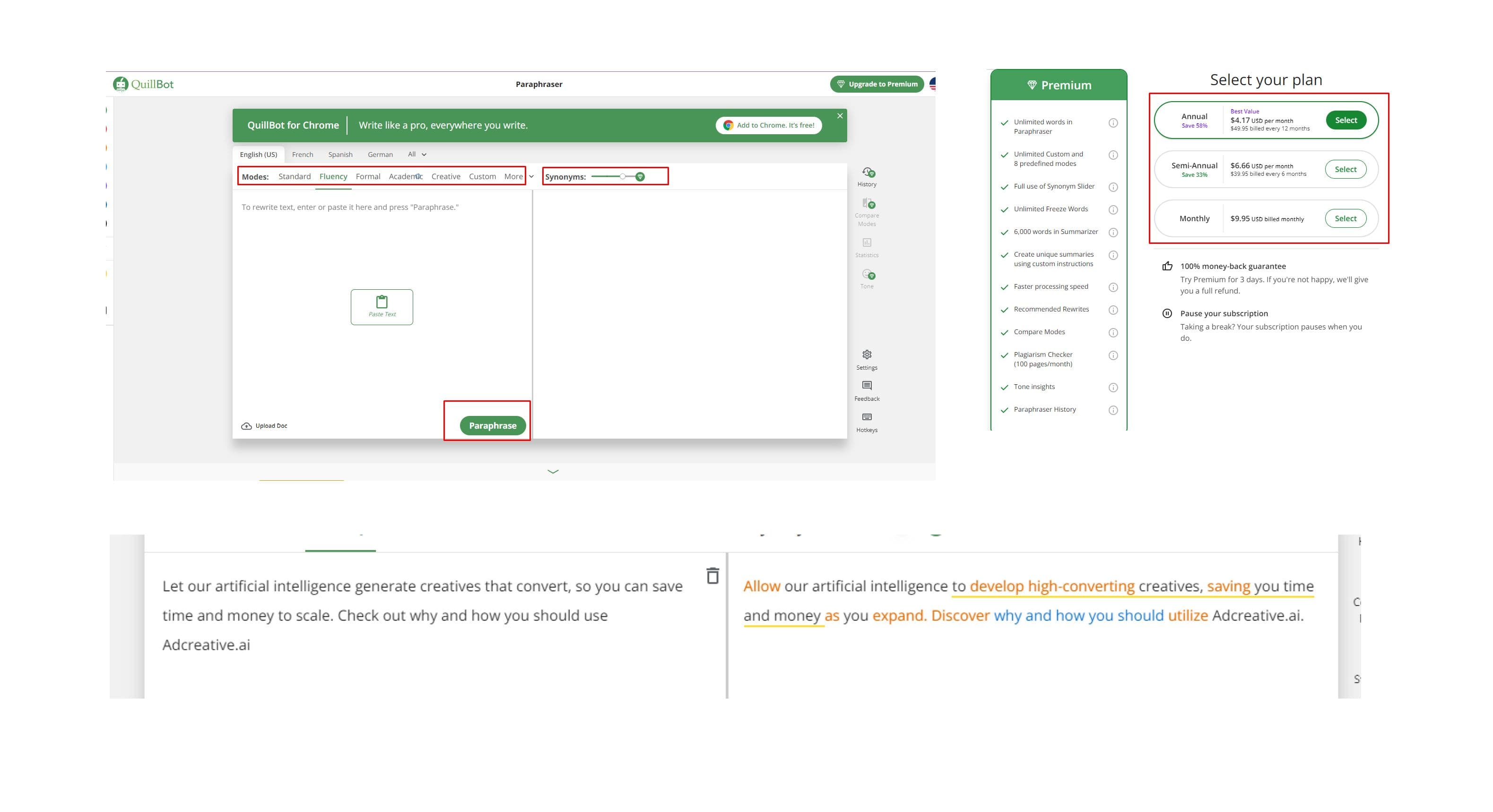Open Settings gear in sidebar
Screen dimensions: 1493x812
point(867,354)
